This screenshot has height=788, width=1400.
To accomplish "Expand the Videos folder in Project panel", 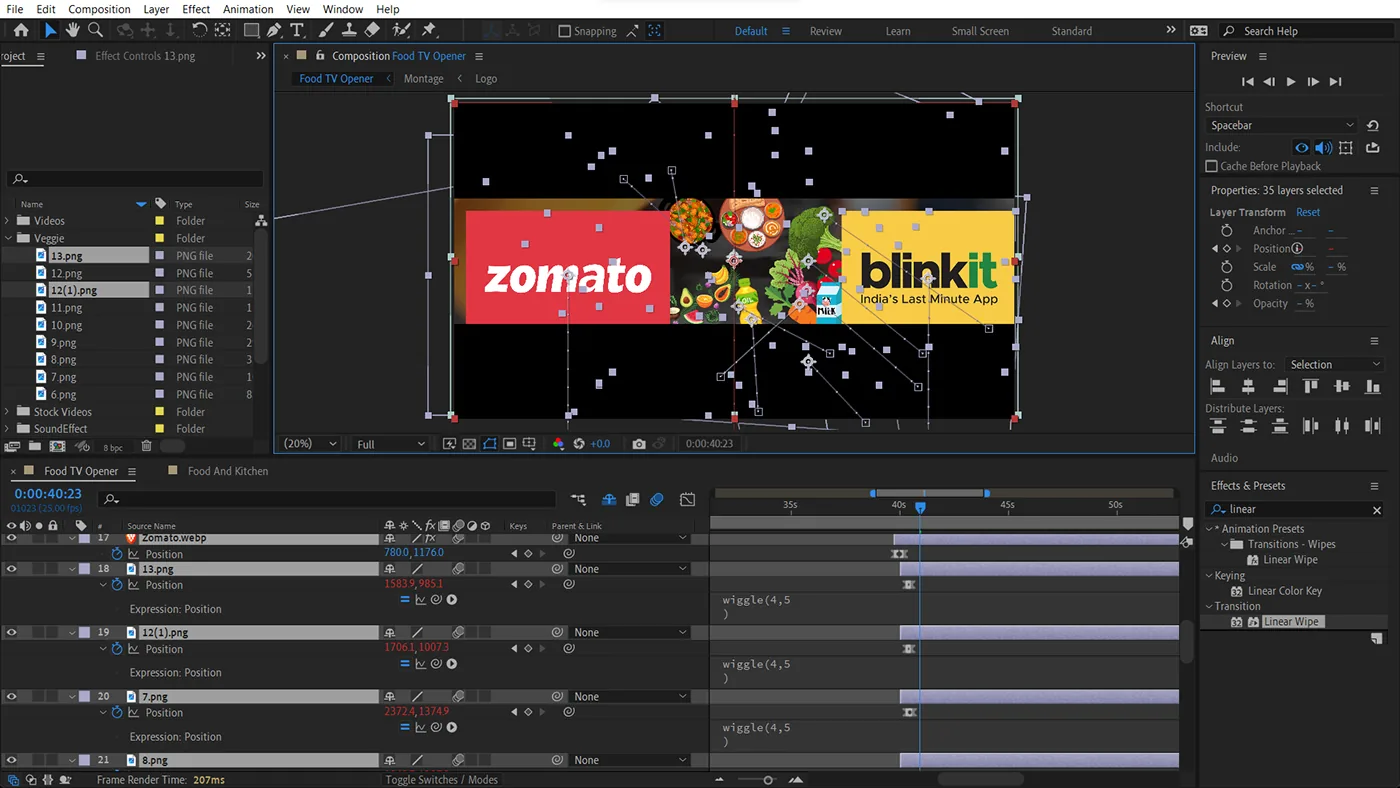I will pos(8,221).
